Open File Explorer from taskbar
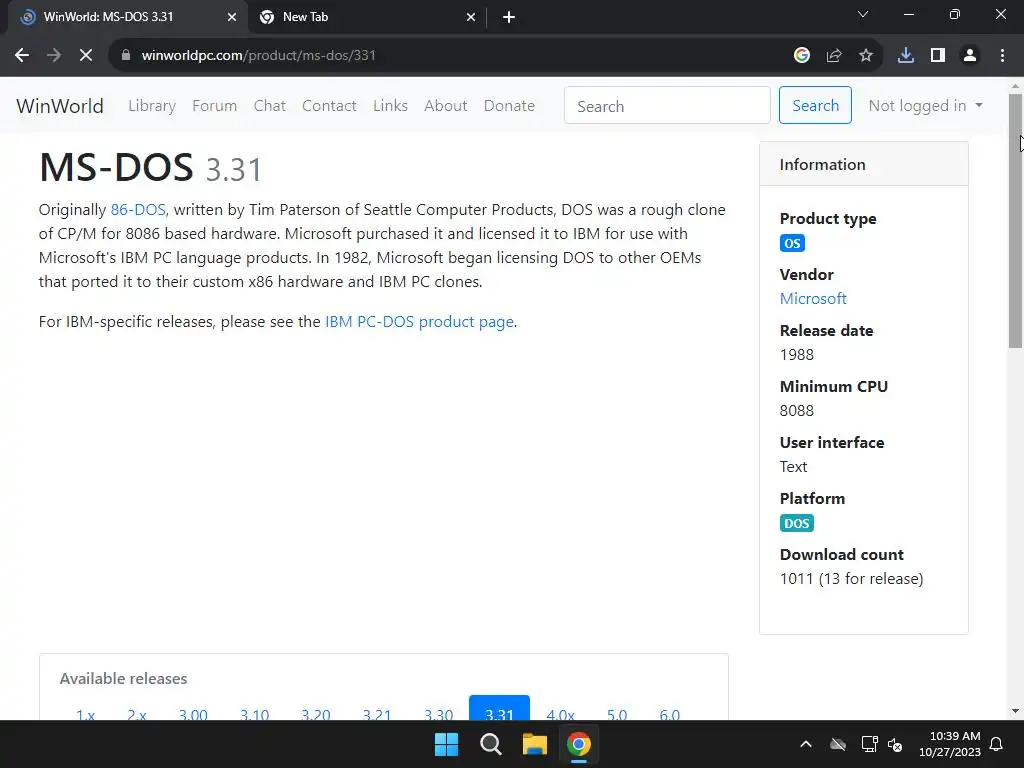 pos(534,744)
